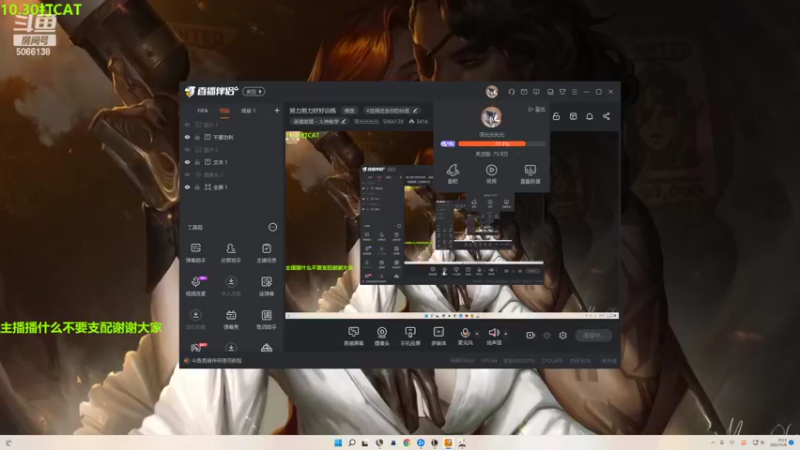Expand speaker options arrow
800x450 pixels.
point(506,334)
